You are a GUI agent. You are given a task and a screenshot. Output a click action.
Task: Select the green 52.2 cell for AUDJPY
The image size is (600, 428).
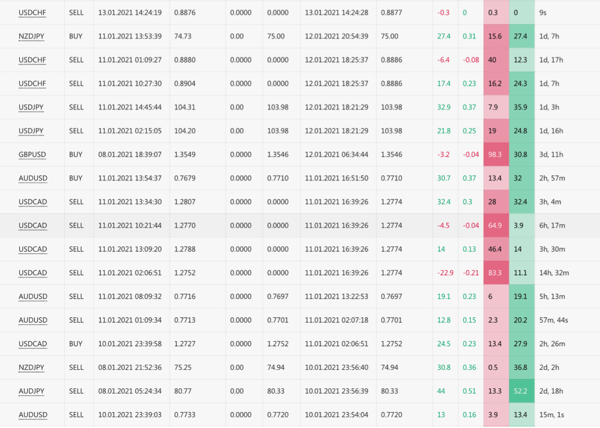520,390
